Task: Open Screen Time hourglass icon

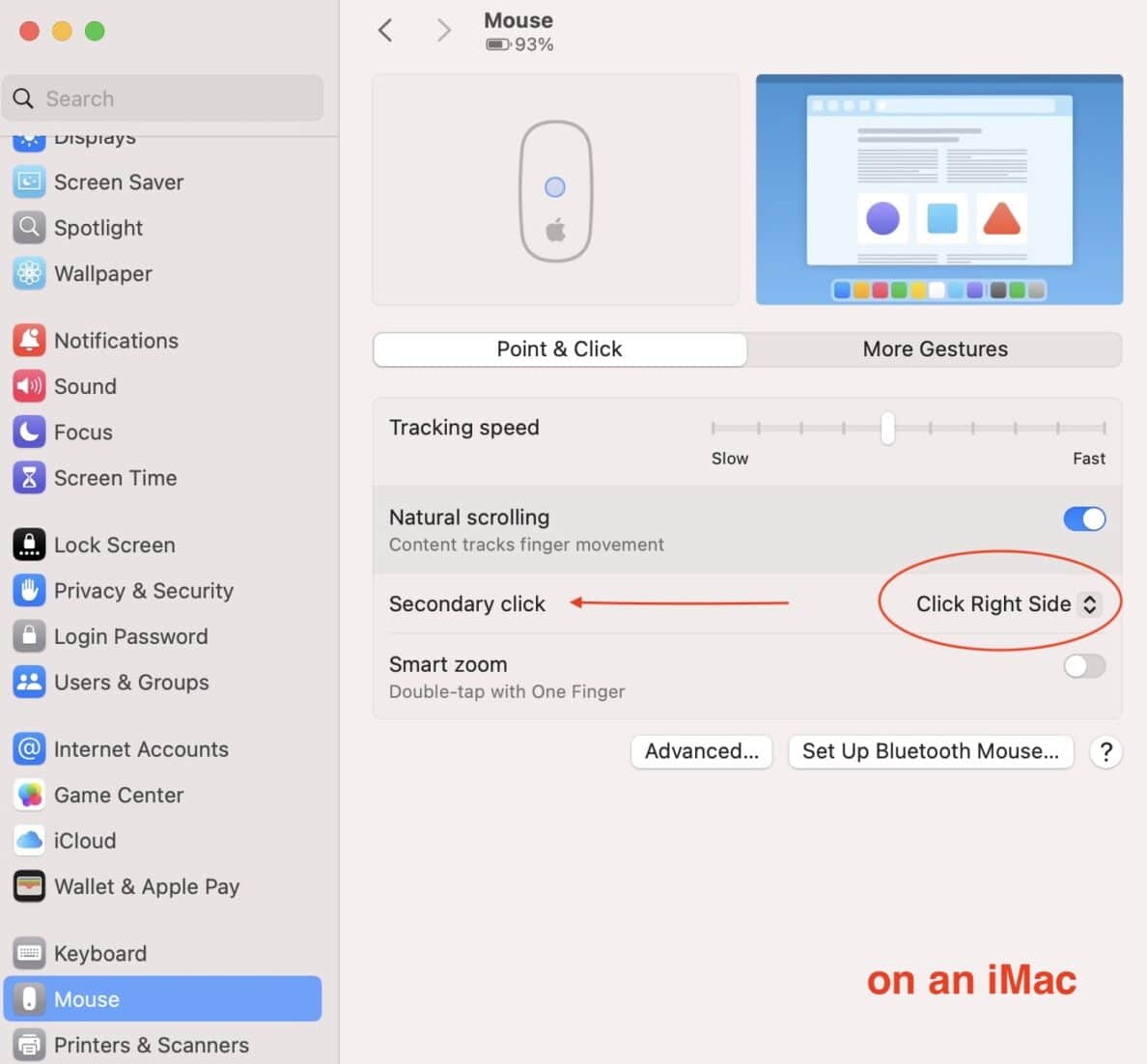Action: coord(29,478)
